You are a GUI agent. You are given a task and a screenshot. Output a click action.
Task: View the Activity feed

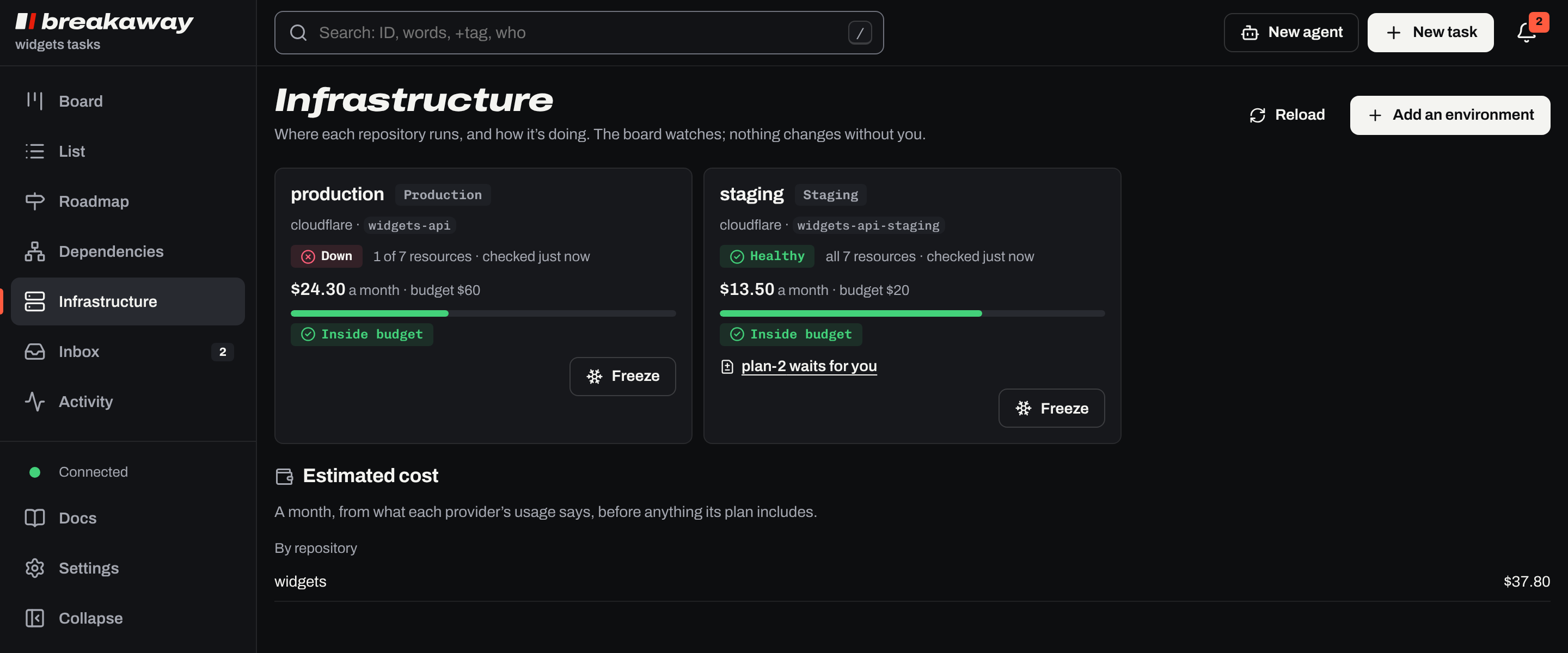pos(128,402)
